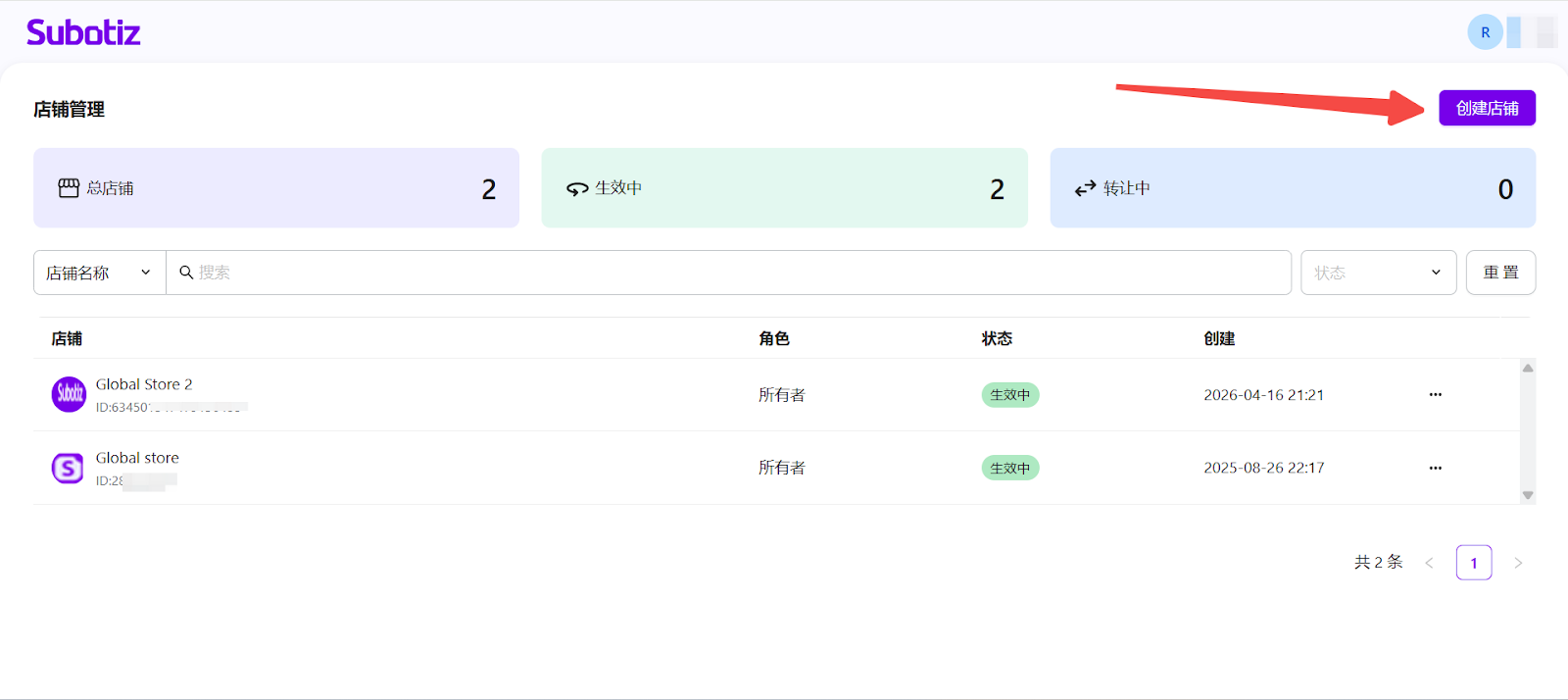Click the 重置 reset button
Screen dimensions: 1568x700
click(x=1499, y=273)
